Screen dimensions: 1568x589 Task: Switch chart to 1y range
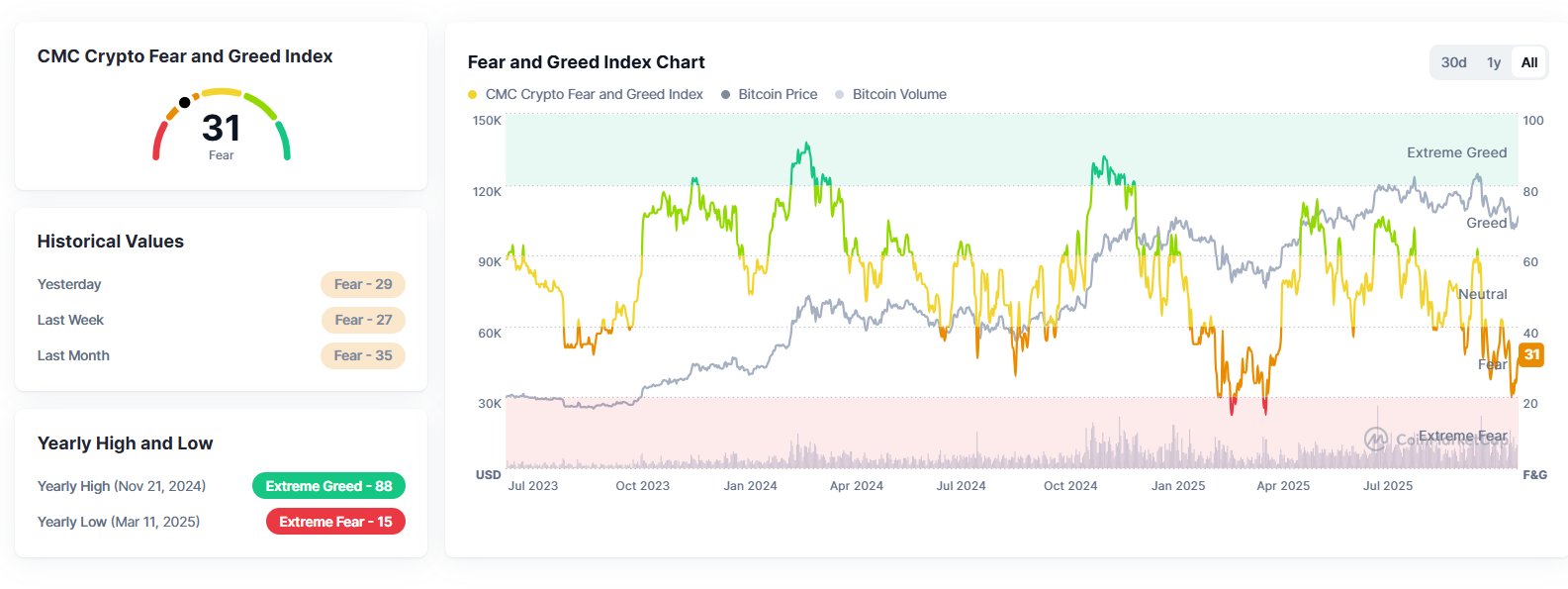pos(1494,62)
